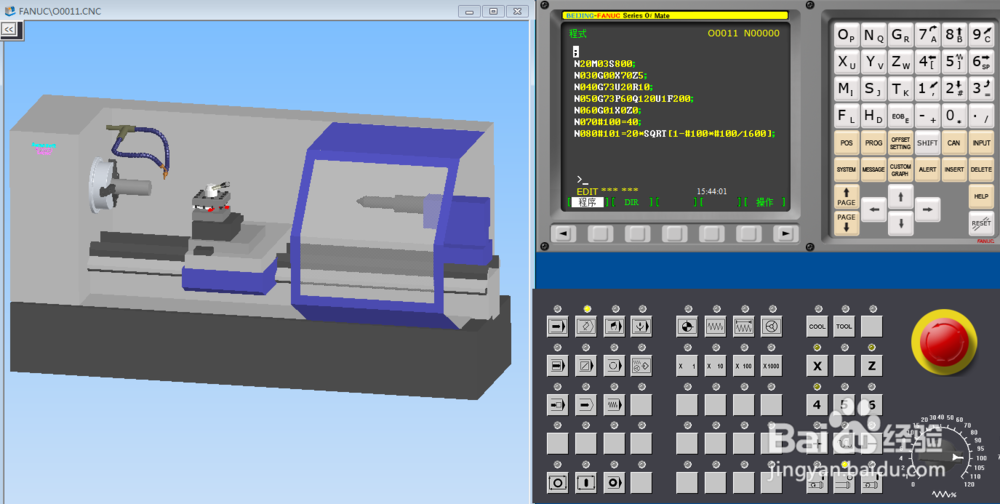Select the DNC mode button with download arrow
1000x504 pixels.
[x=641, y=327]
